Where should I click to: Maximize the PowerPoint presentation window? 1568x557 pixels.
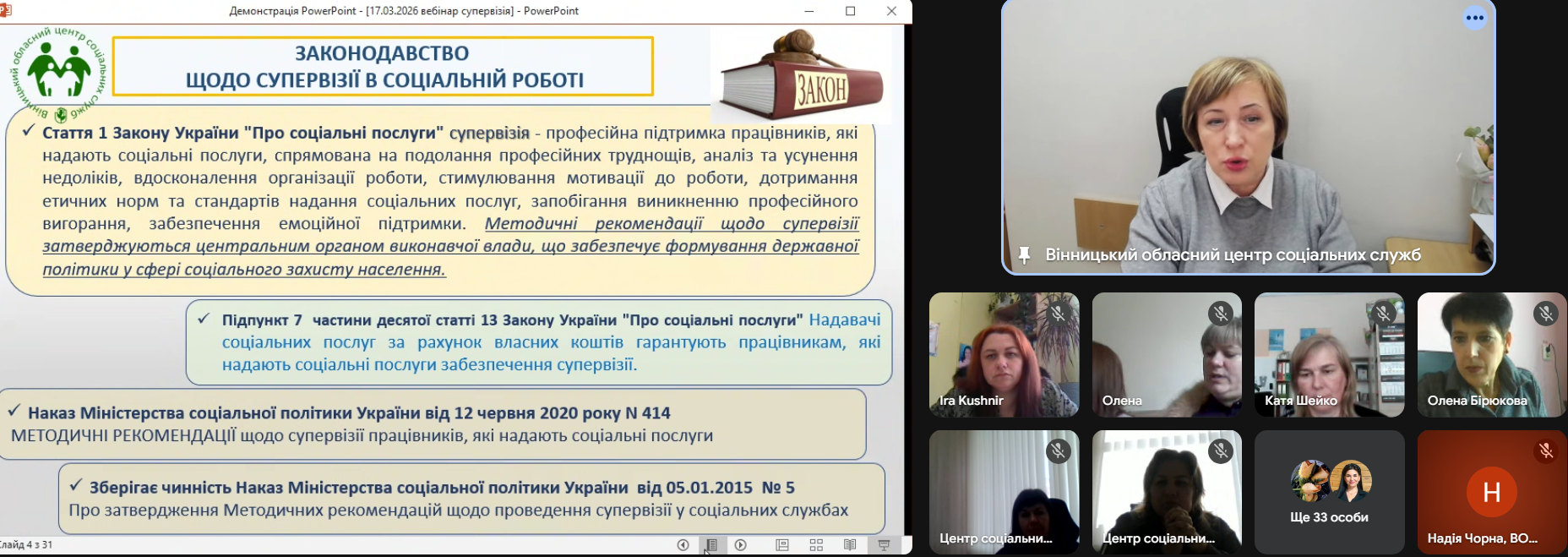[850, 11]
